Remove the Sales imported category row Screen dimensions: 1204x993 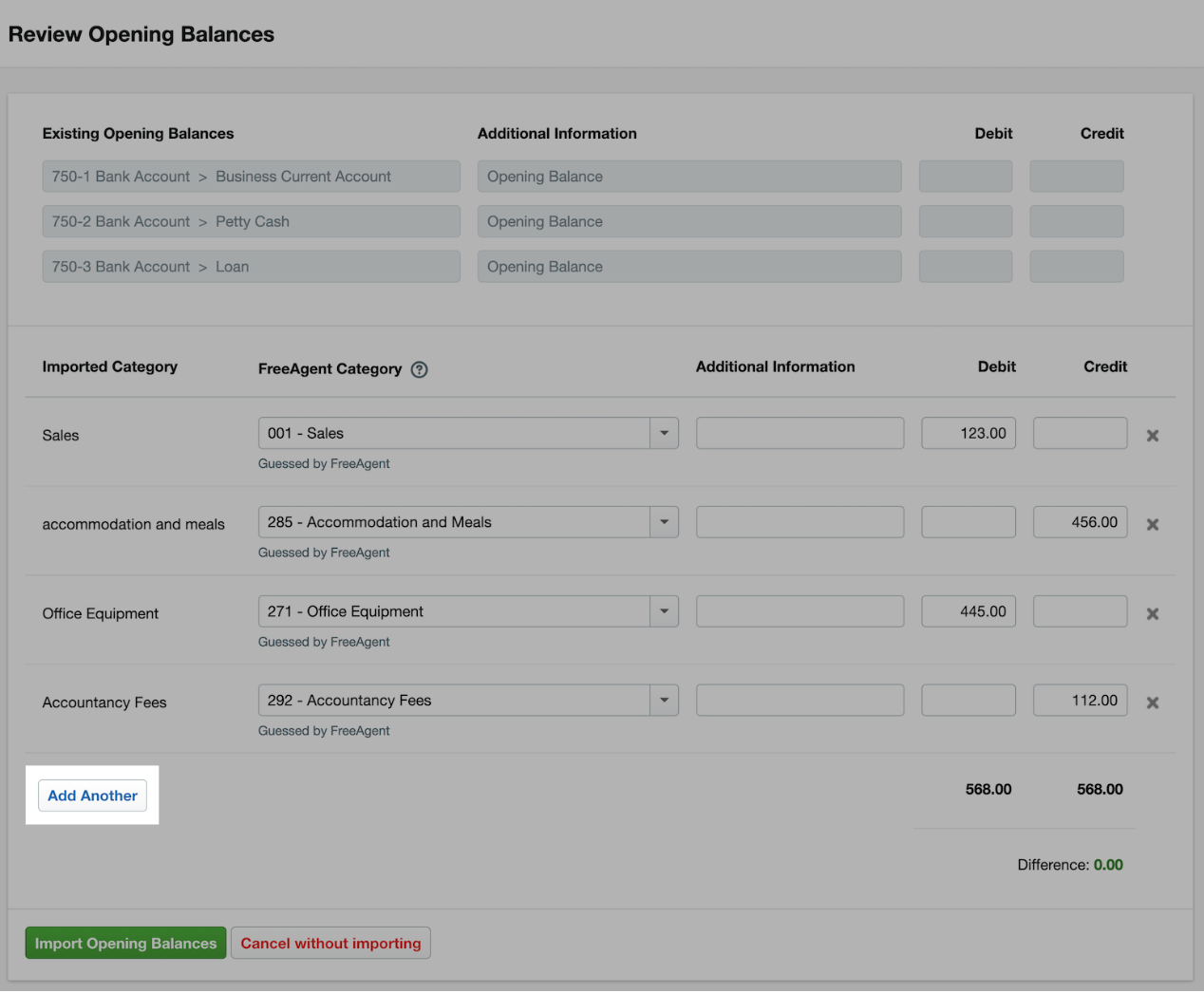point(1152,435)
